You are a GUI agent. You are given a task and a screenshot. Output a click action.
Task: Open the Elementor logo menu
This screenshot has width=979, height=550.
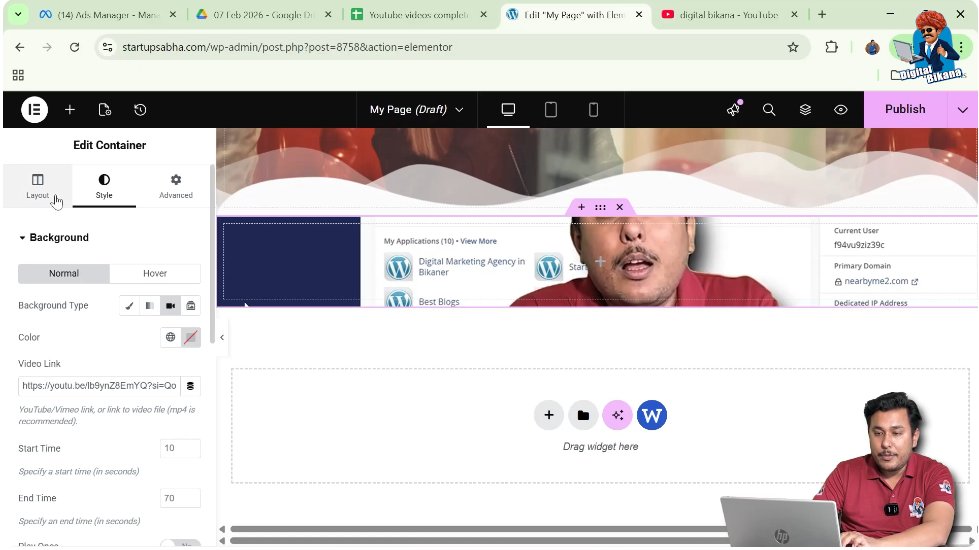34,110
